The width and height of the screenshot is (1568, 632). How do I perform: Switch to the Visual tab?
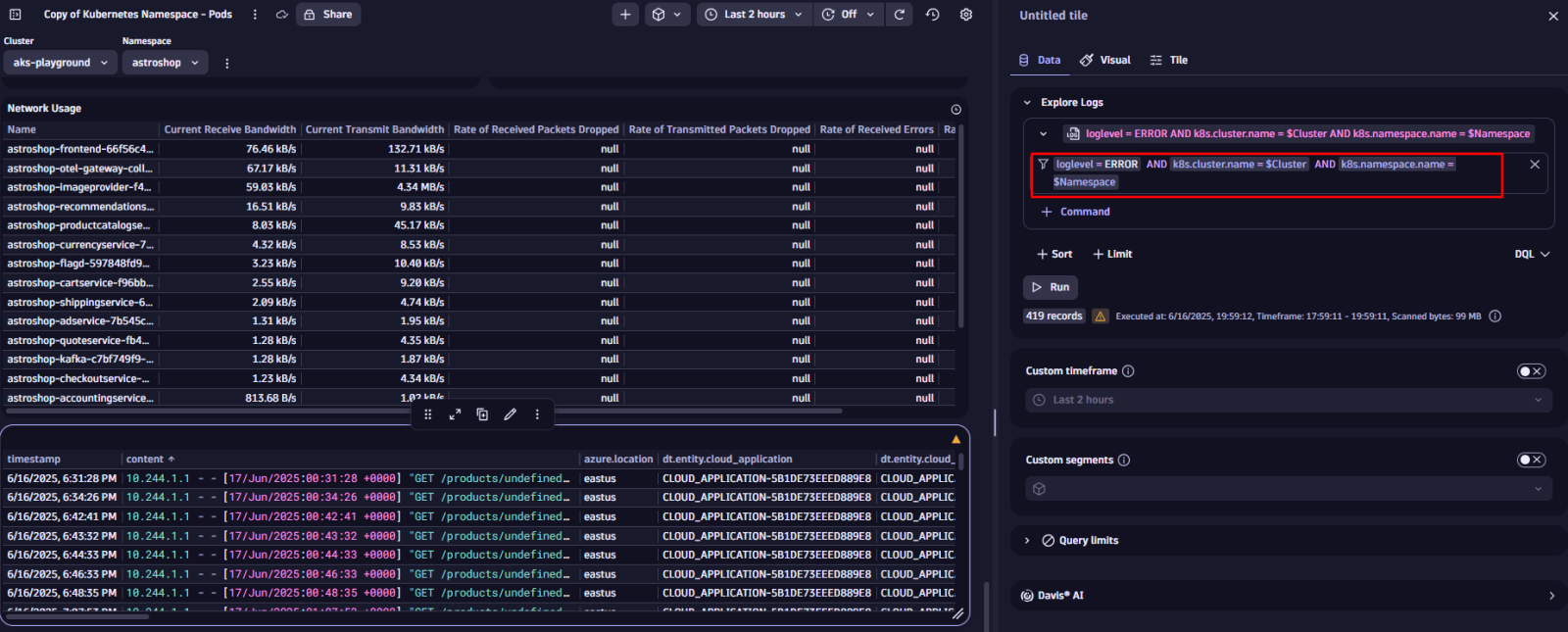1105,60
